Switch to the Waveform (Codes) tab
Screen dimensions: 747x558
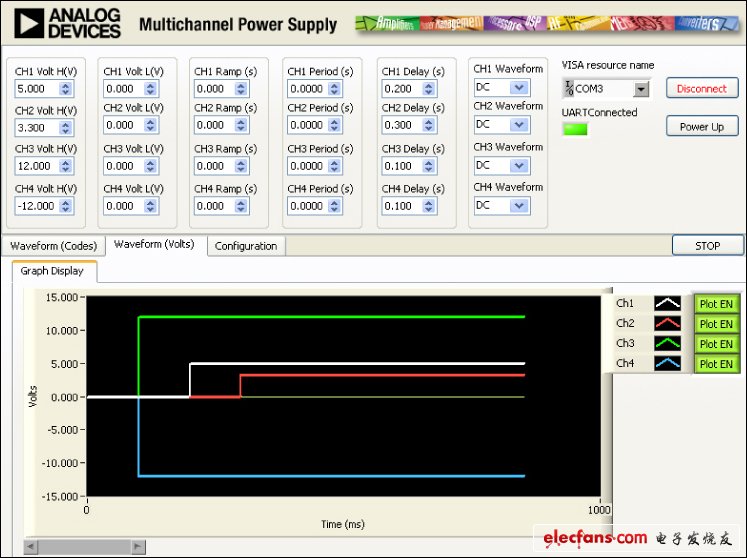pos(52,245)
